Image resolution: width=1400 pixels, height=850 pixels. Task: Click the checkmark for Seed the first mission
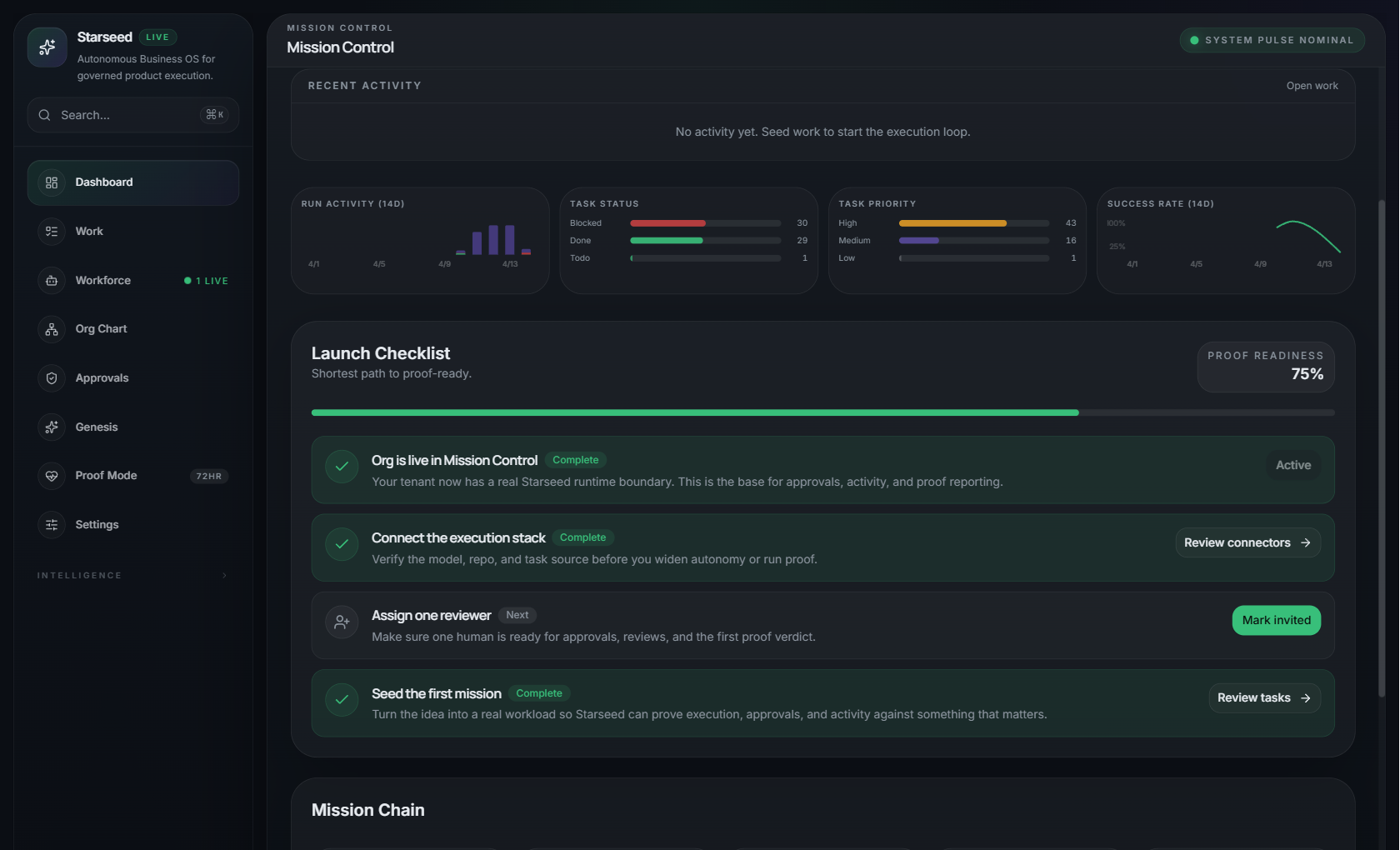[x=342, y=699]
